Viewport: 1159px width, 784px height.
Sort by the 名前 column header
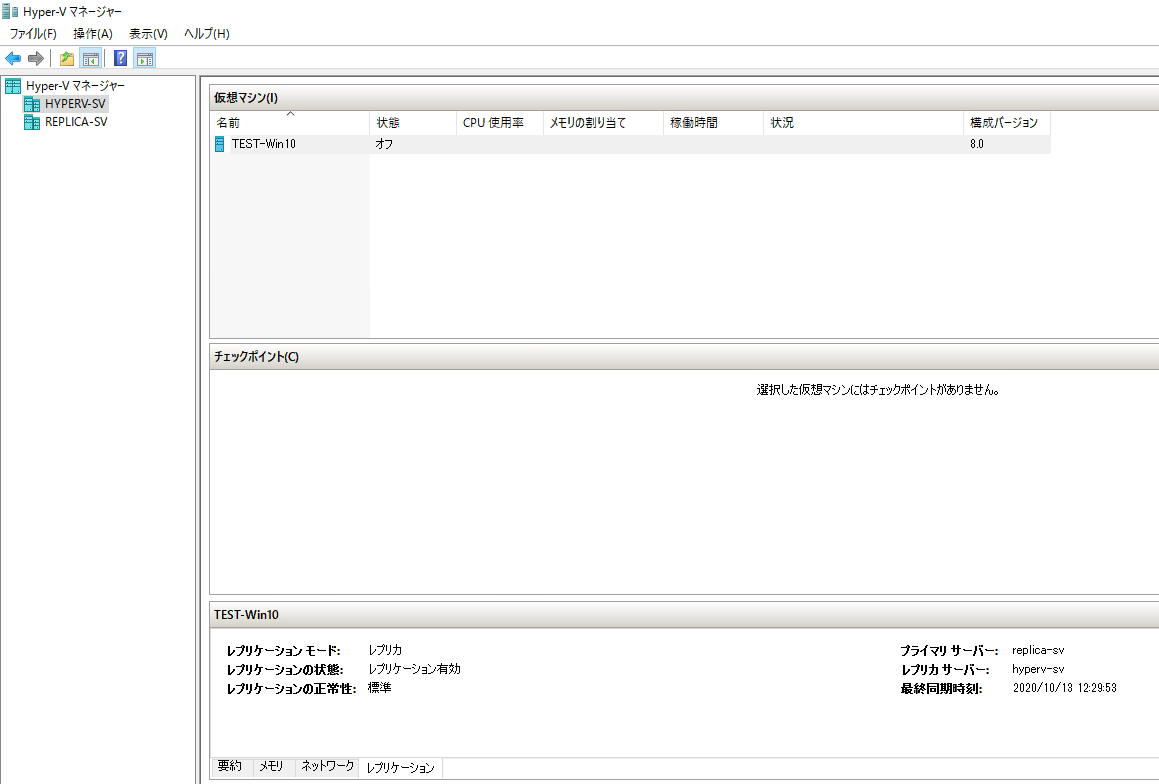click(x=290, y=123)
